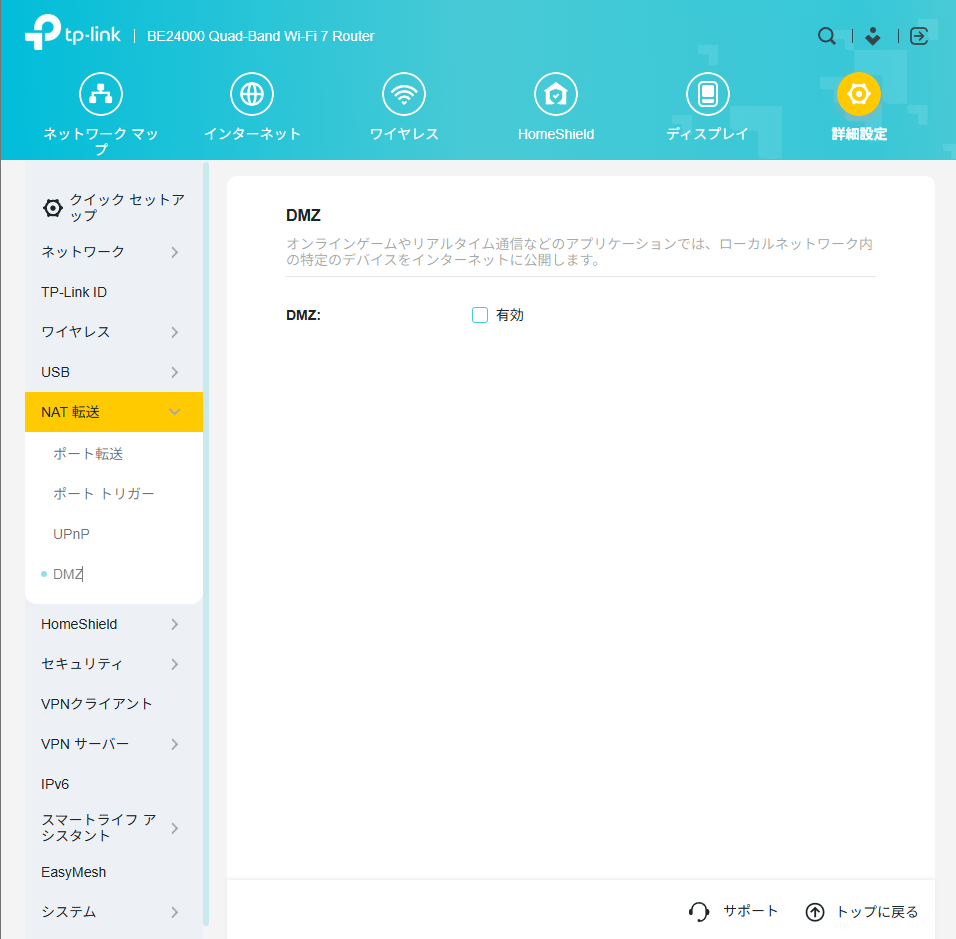956x939 pixels.
Task: Expand the スマートライフ アシスタント chevron
Action: (x=175, y=827)
